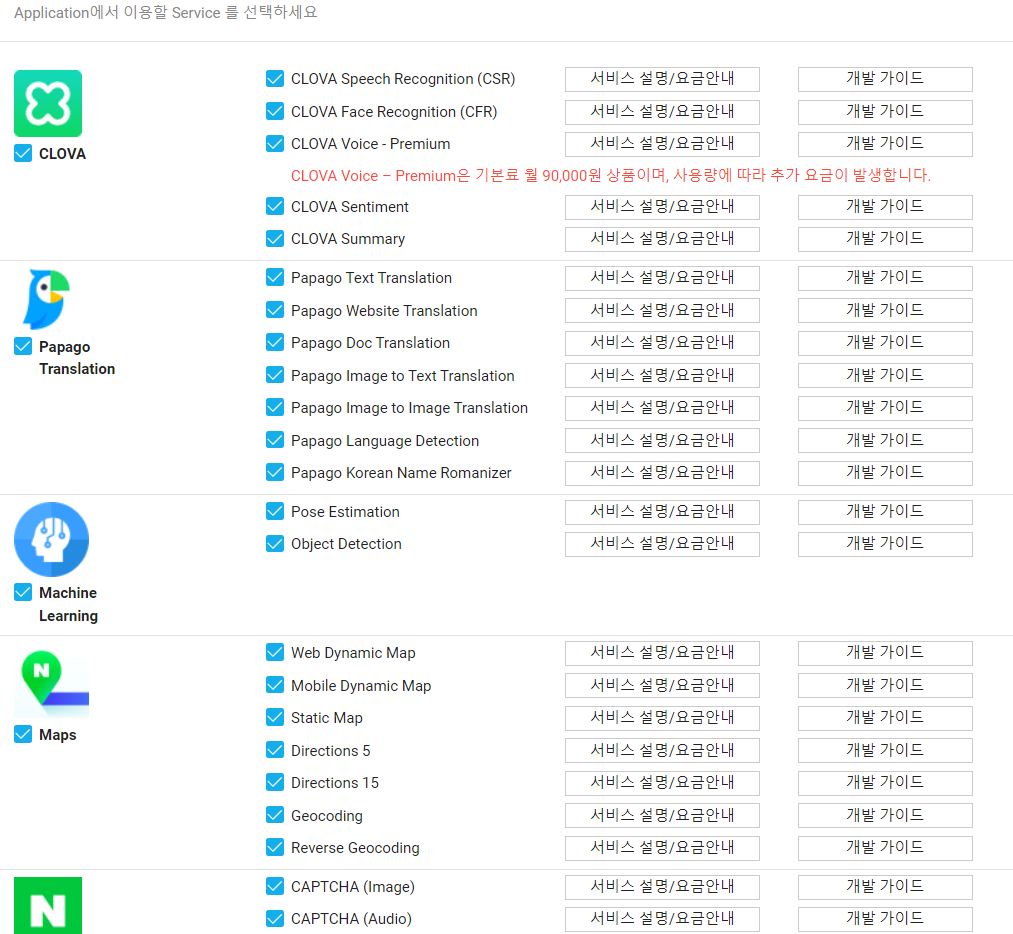This screenshot has height=934, width=1013.
Task: Toggle Papago Korean Name Romanizer checkbox
Action: (x=275, y=472)
